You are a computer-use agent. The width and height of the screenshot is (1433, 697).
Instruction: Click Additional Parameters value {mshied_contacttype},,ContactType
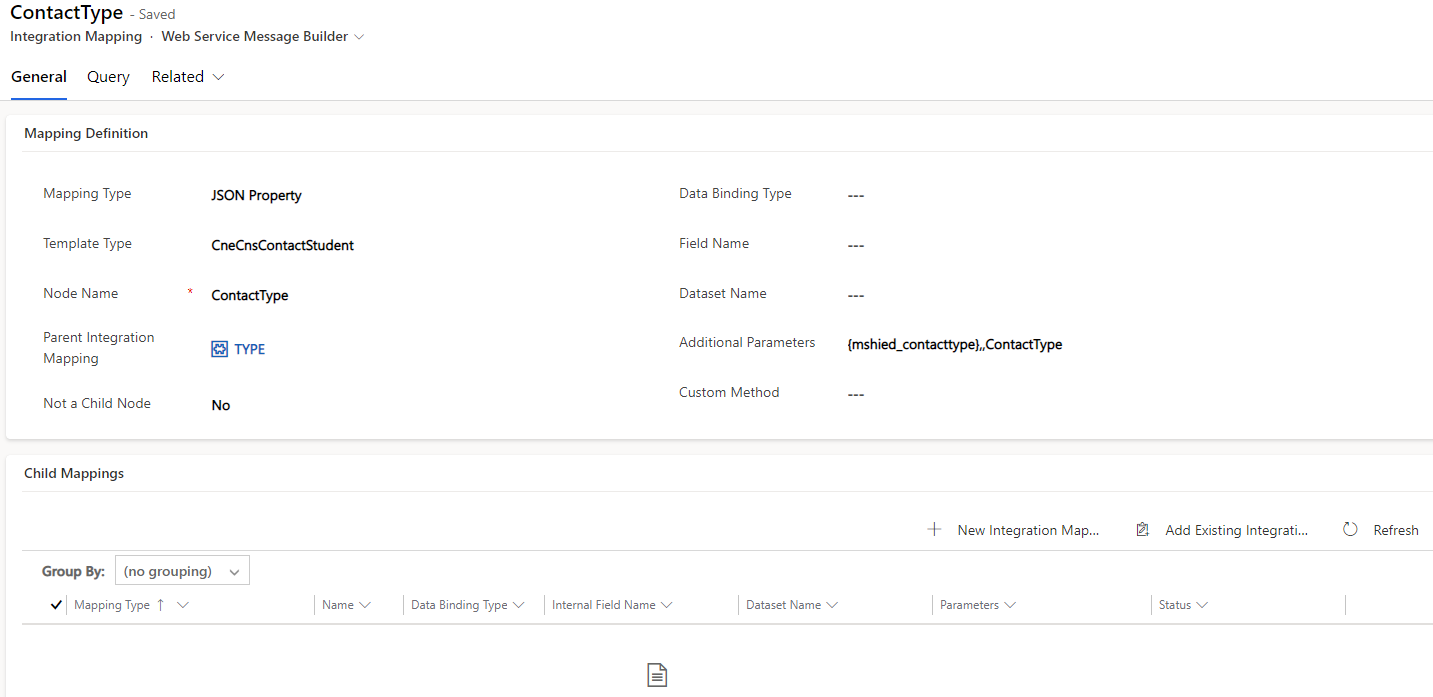(x=954, y=344)
